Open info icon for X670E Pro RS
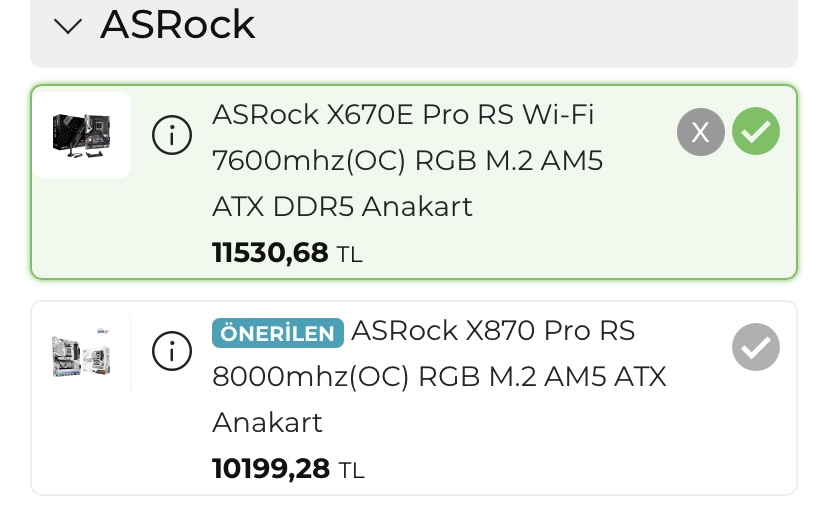 pos(172,135)
